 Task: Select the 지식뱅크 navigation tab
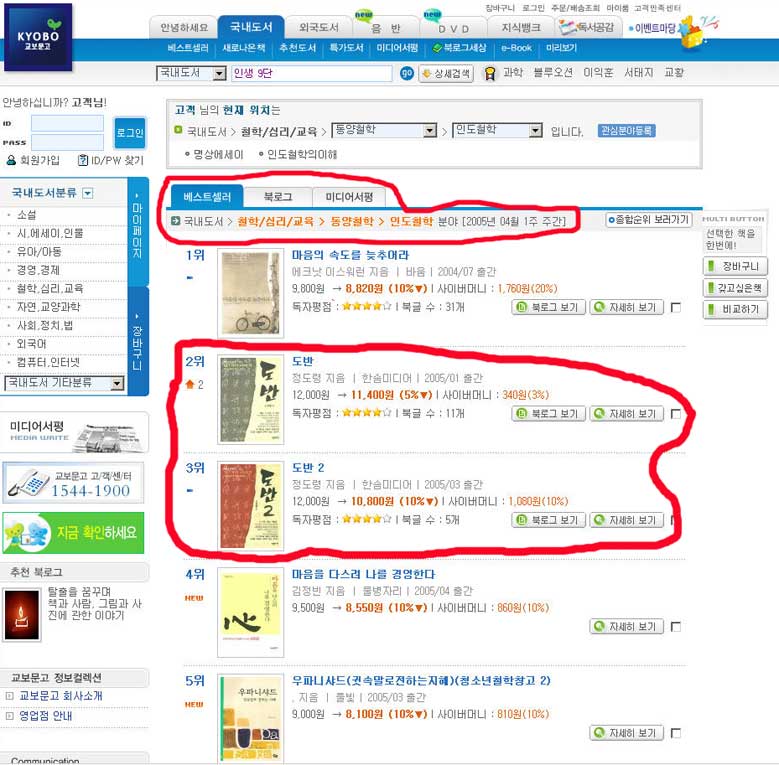click(x=521, y=27)
